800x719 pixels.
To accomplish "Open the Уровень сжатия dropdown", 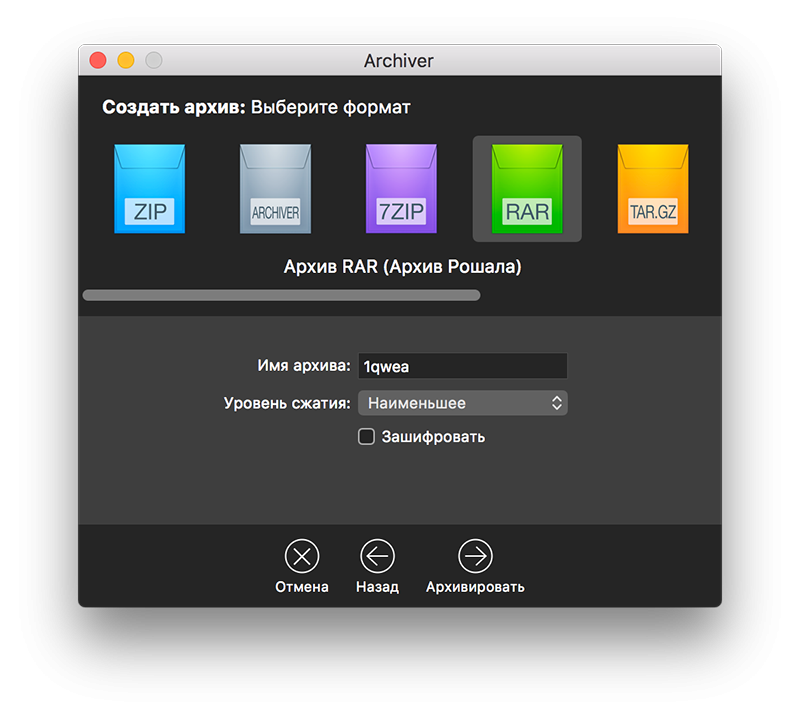I will tap(463, 403).
